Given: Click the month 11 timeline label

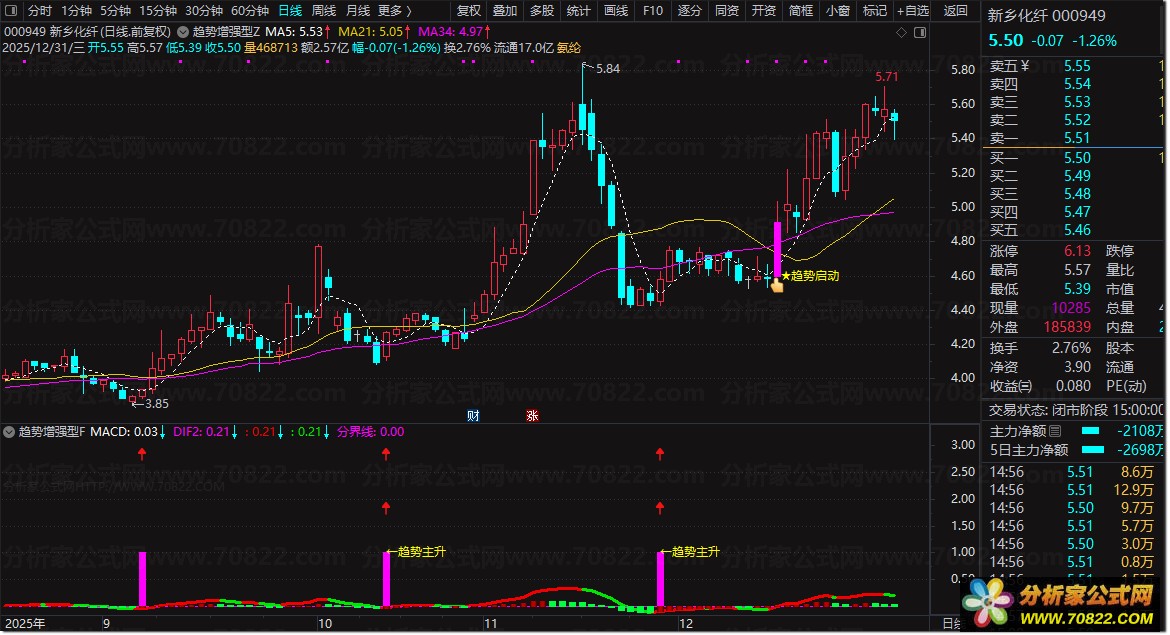Looking at the screenshot, I should (490, 624).
